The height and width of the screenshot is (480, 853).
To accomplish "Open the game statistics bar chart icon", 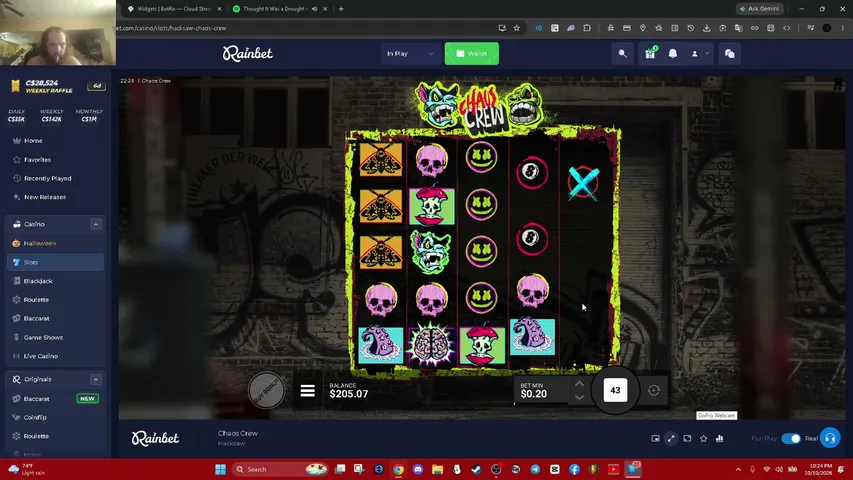I will click(x=720, y=439).
